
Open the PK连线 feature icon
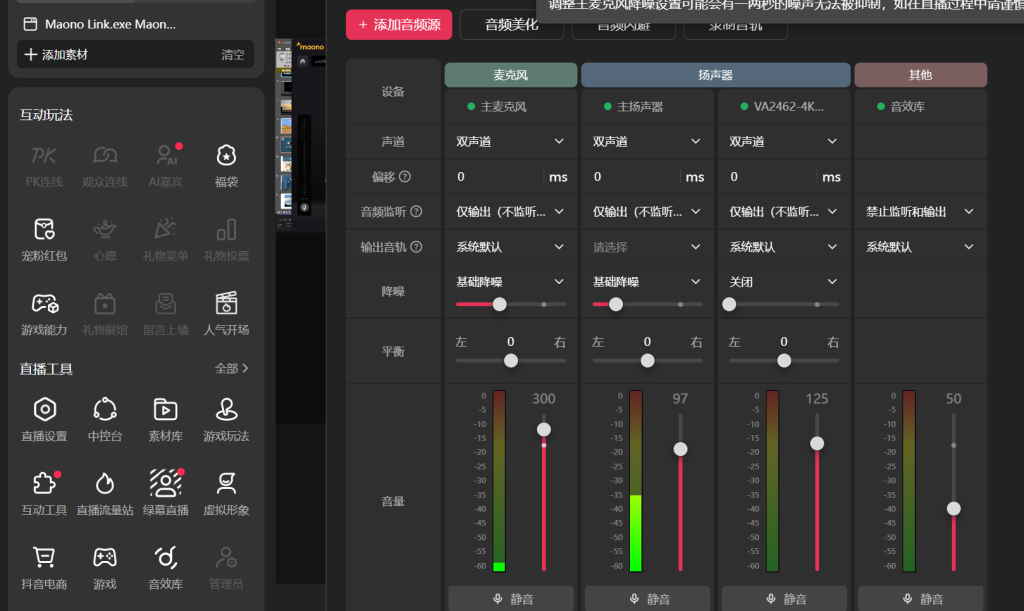coord(44,157)
